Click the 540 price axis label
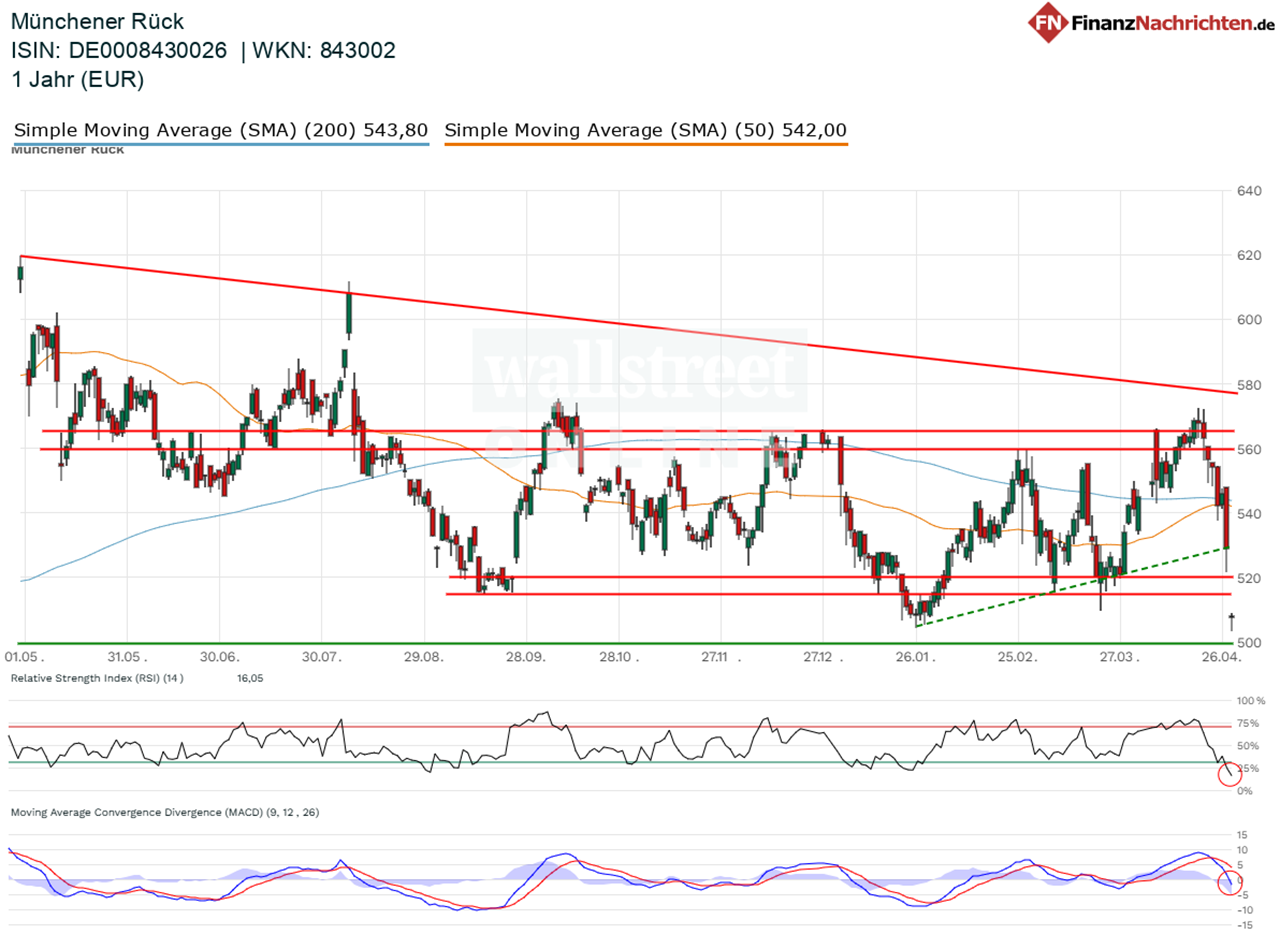The width and height of the screenshot is (1280, 940). tap(1251, 514)
